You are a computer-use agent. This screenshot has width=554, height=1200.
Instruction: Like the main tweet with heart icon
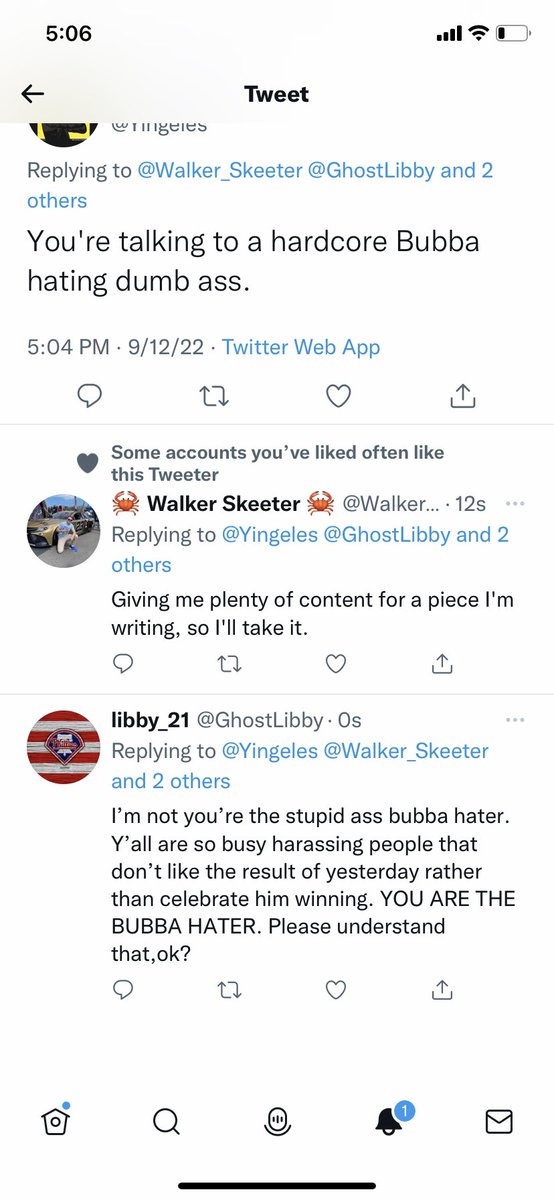(339, 396)
